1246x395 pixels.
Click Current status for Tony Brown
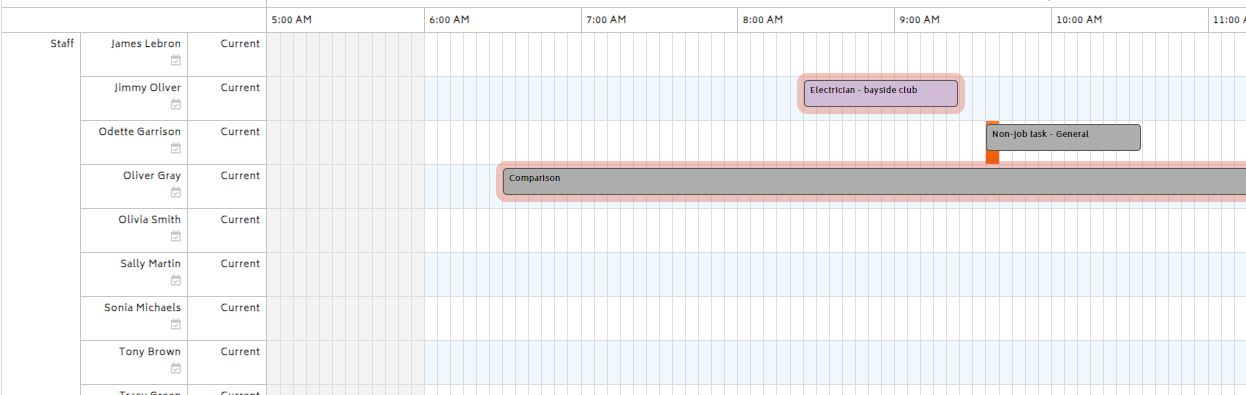tap(240, 352)
